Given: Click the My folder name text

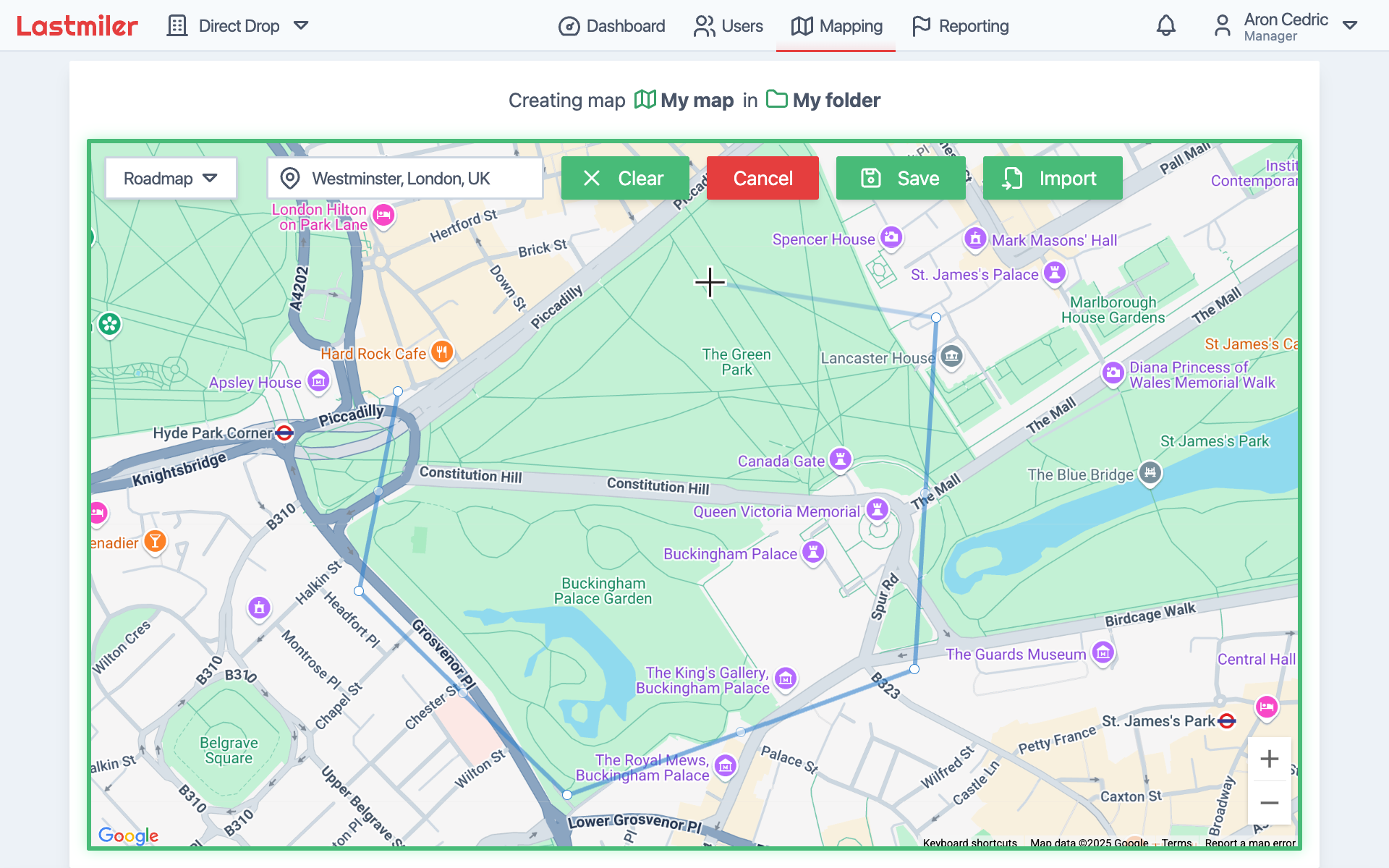Looking at the screenshot, I should [836, 100].
